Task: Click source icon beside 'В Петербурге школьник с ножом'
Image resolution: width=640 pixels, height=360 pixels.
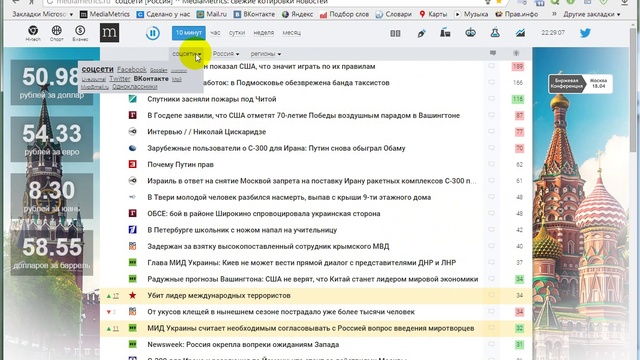Action: tap(133, 230)
